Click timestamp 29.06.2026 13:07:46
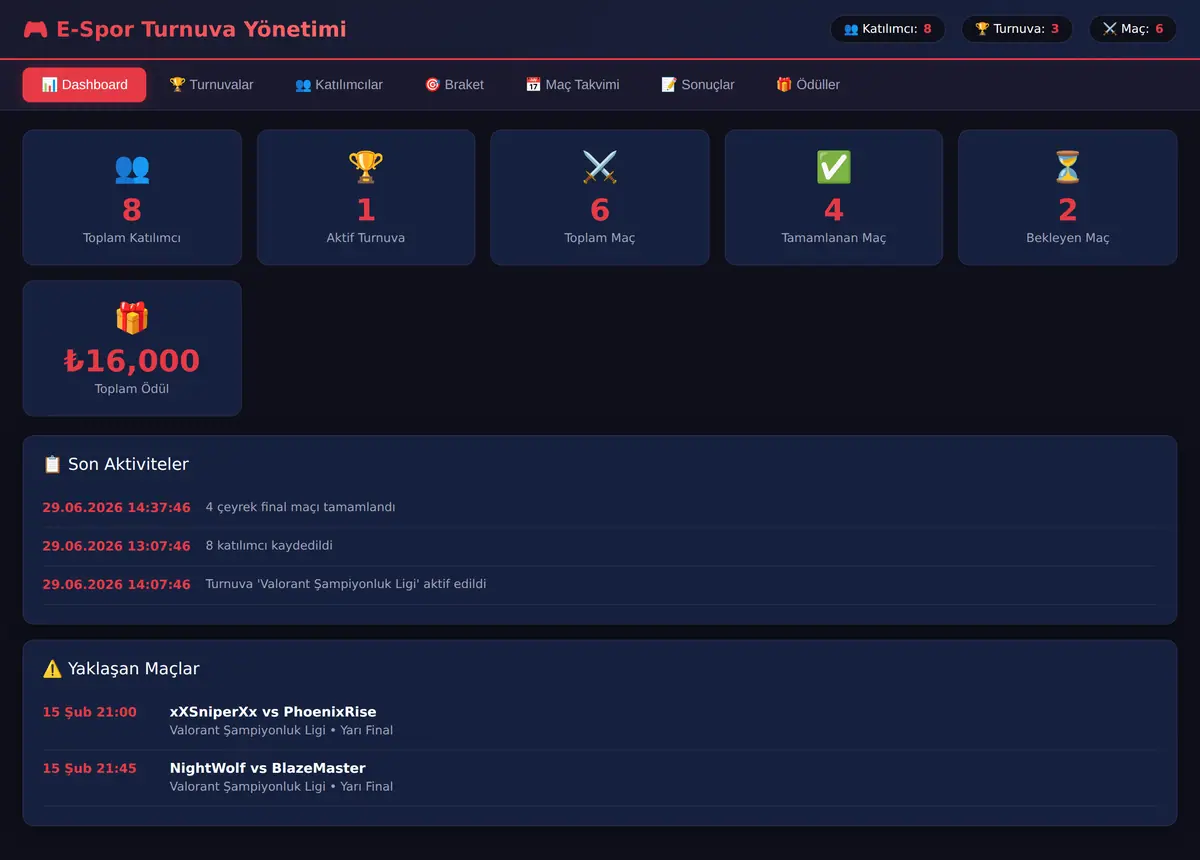1200x860 pixels. [x=116, y=546]
